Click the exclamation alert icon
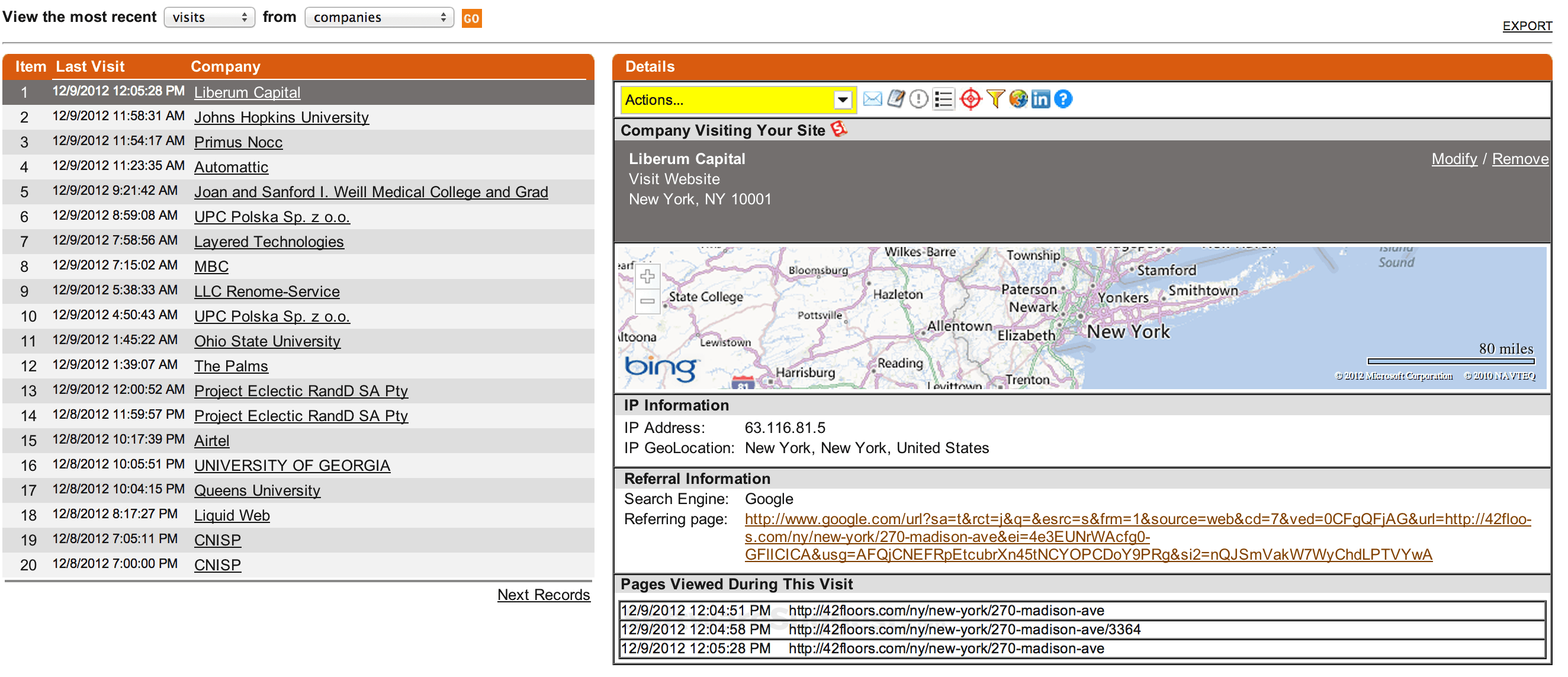1568x677 pixels. pyautogui.click(x=918, y=99)
